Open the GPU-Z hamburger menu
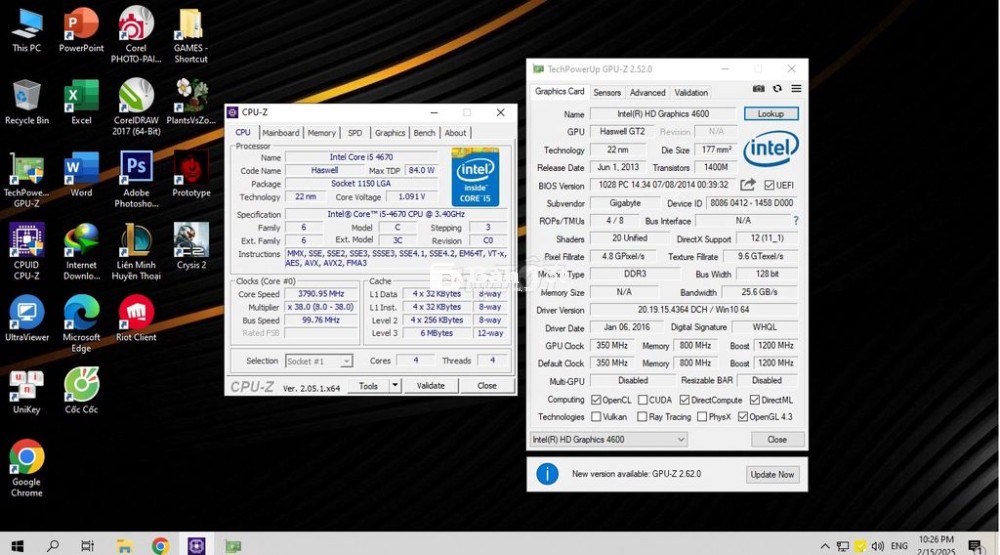The width and height of the screenshot is (1000, 555). click(x=797, y=89)
